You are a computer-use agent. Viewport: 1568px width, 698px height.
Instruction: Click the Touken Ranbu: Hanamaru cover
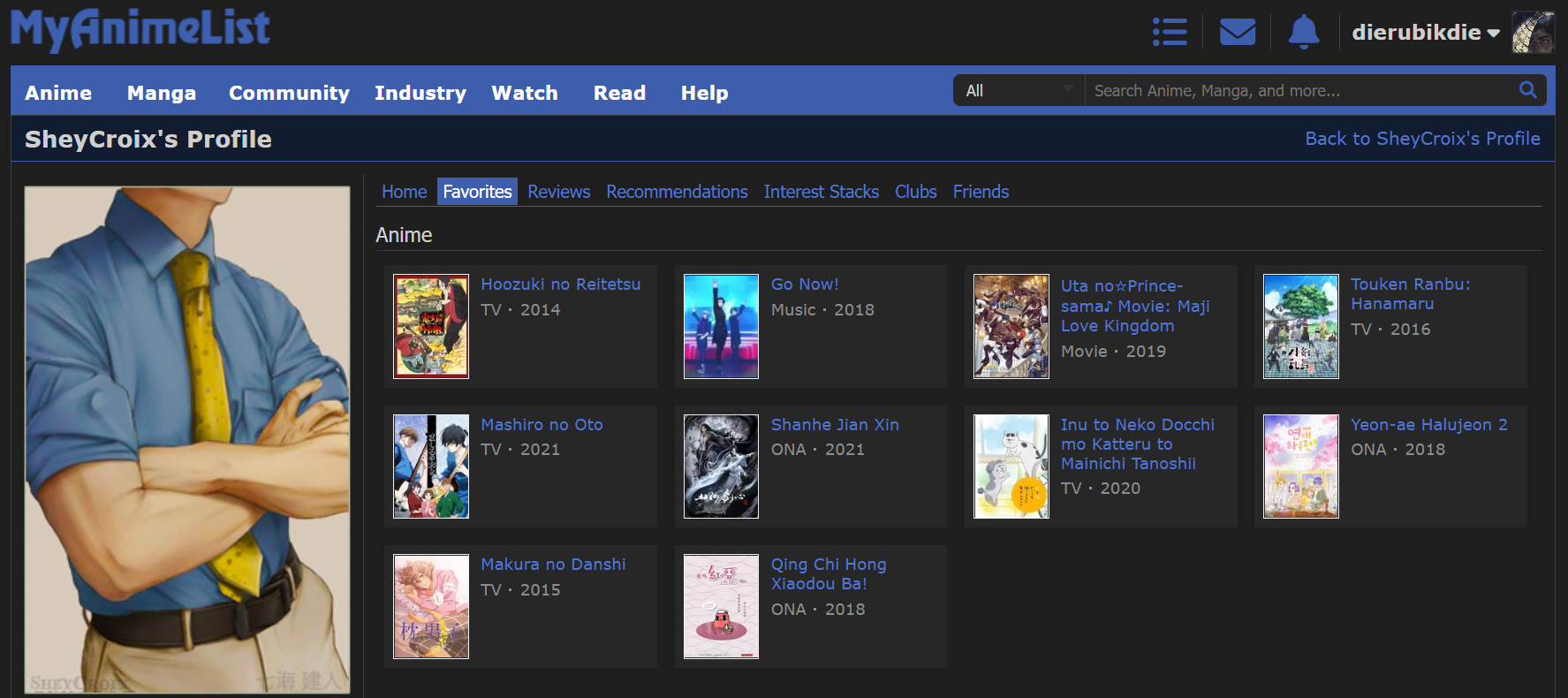click(1301, 326)
